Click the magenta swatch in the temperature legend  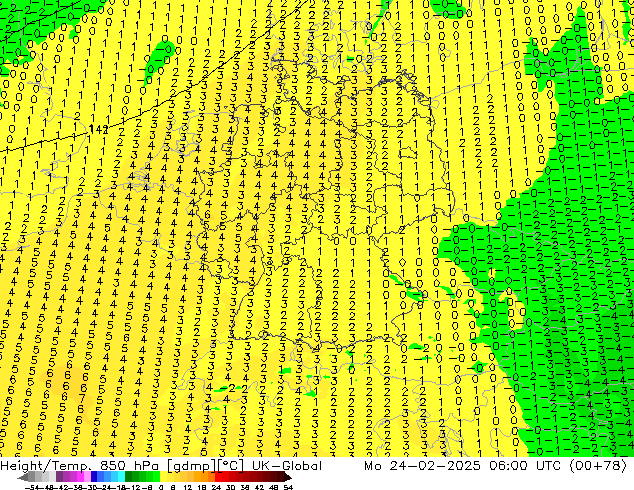[80, 477]
